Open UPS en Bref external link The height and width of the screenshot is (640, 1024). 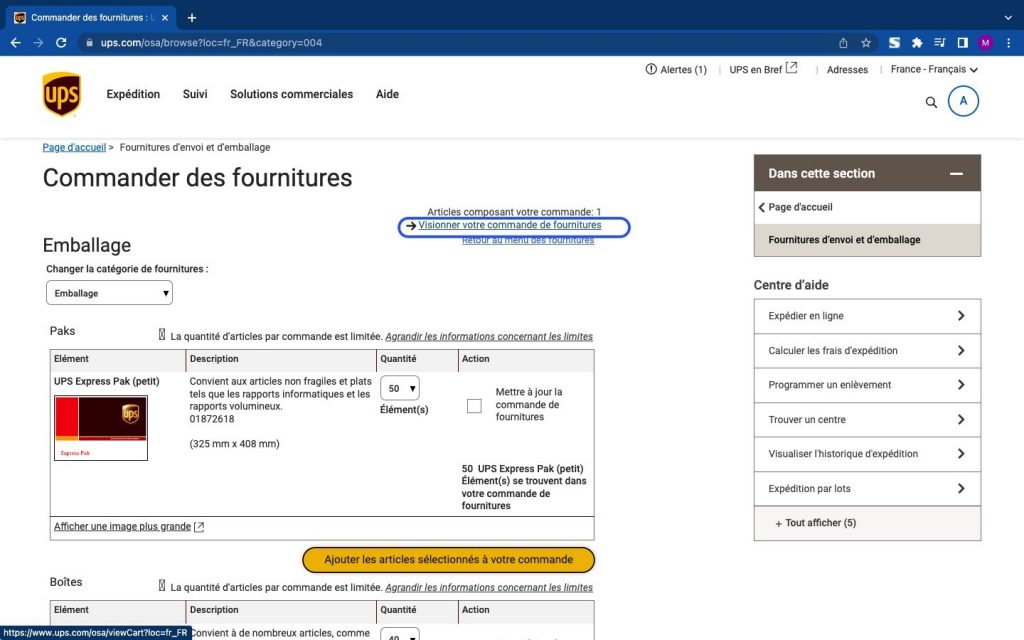pyautogui.click(x=763, y=69)
